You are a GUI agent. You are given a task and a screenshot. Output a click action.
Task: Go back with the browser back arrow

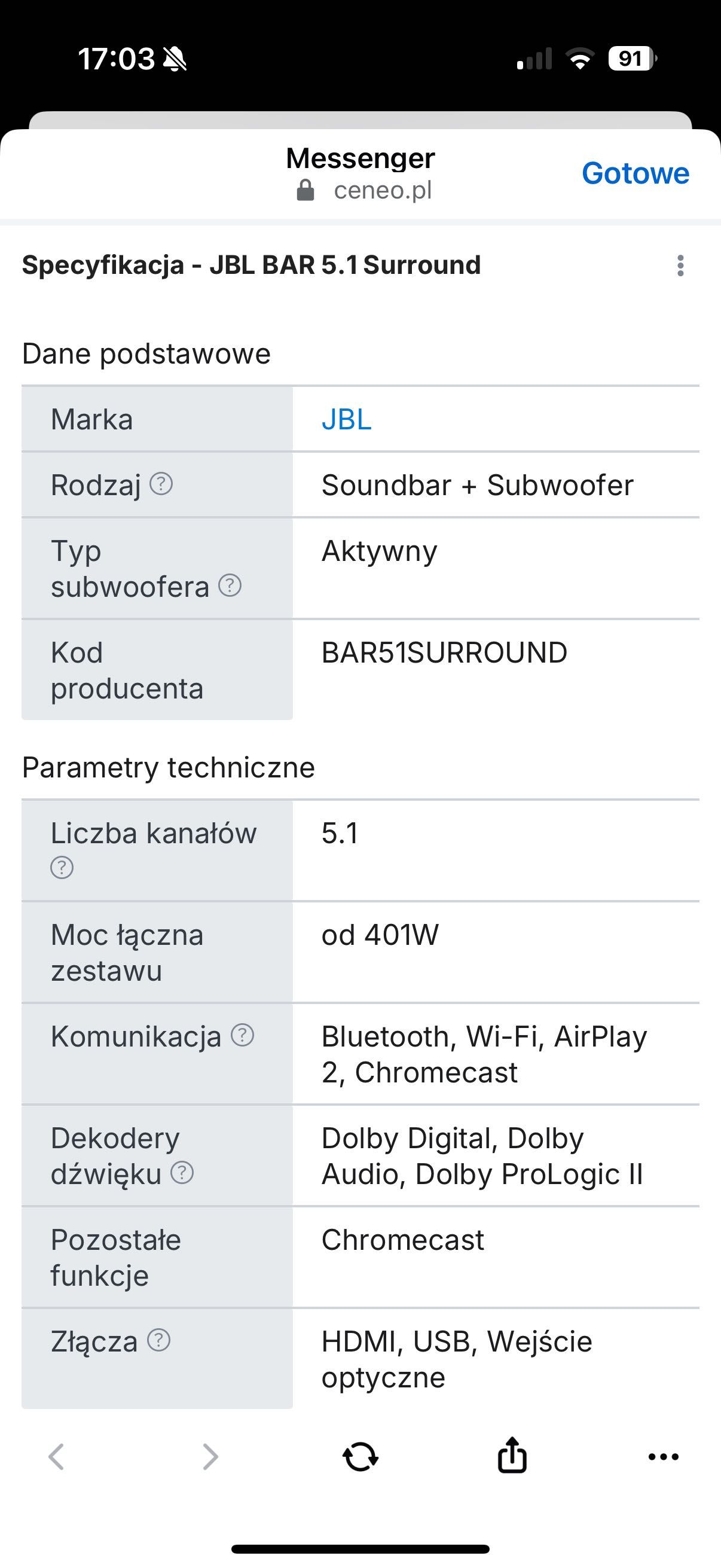tap(56, 1457)
